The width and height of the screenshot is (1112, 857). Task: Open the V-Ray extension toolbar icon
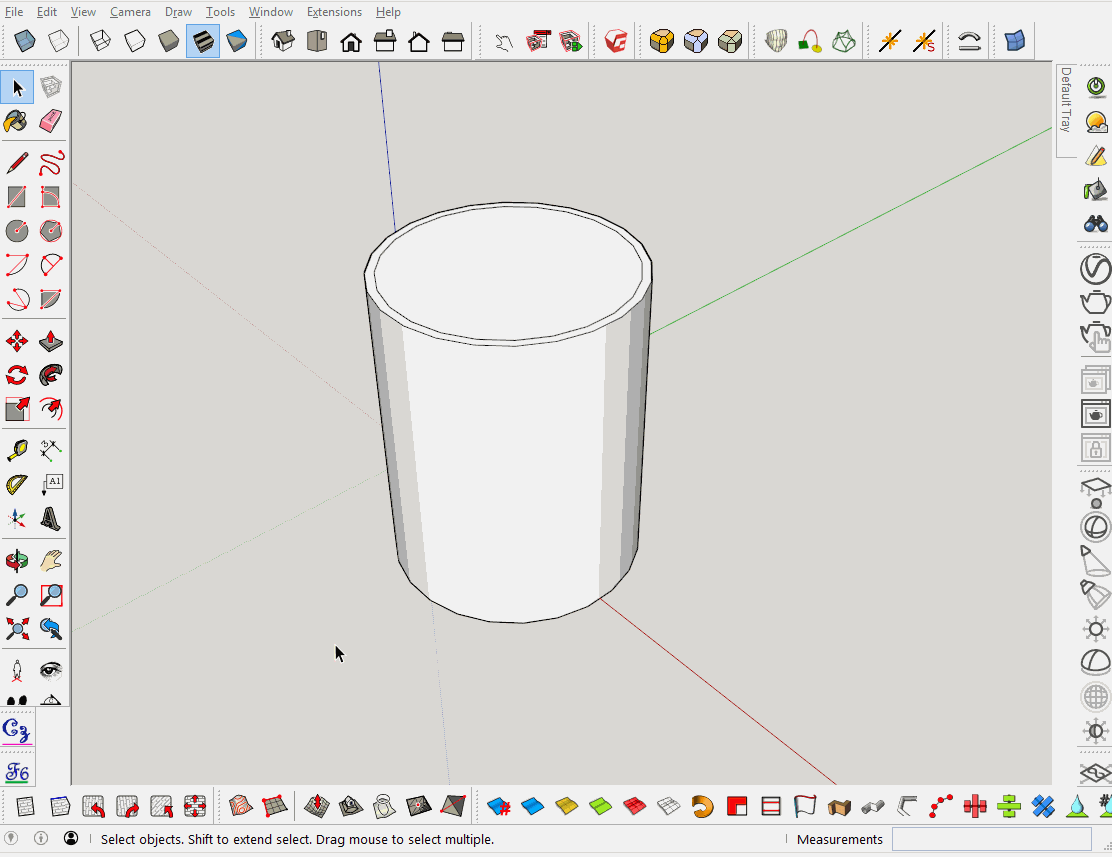[614, 41]
